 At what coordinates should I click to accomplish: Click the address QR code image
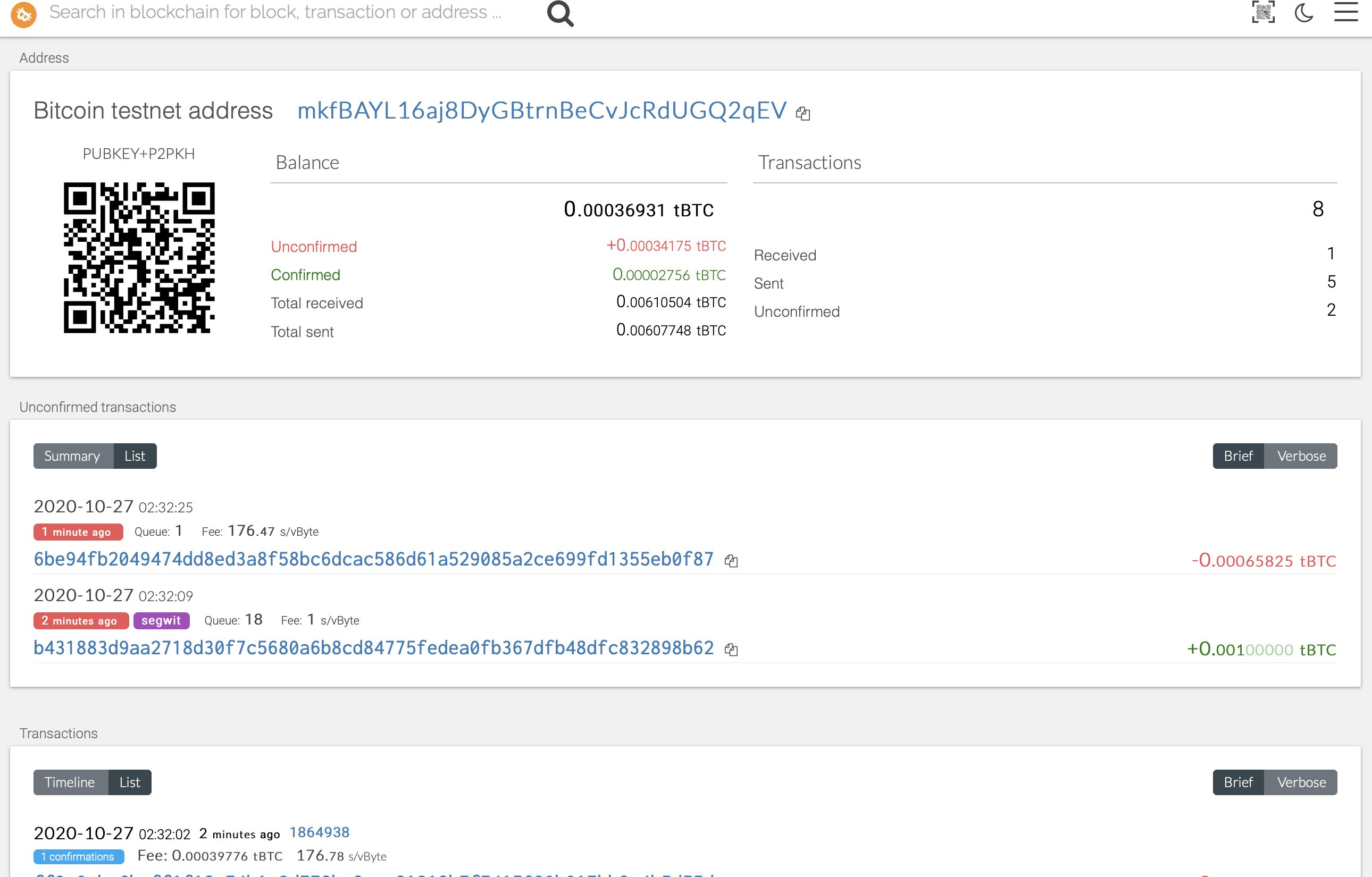tap(139, 257)
